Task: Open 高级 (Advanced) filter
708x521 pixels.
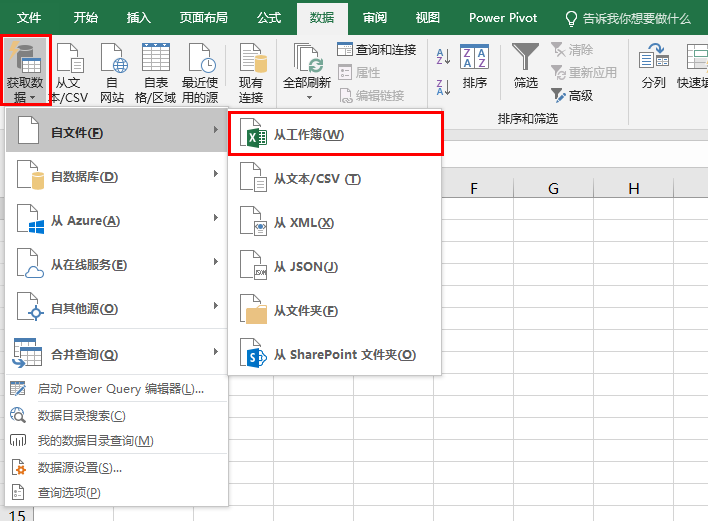Action: click(x=572, y=95)
